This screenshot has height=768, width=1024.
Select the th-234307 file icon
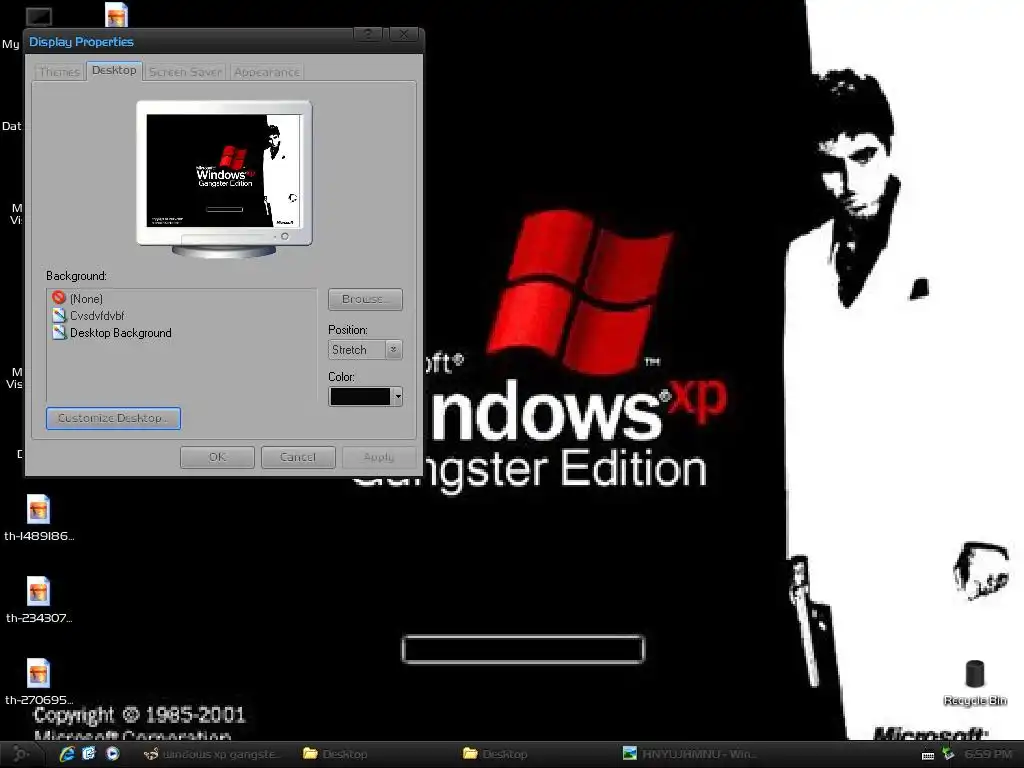coord(39,592)
